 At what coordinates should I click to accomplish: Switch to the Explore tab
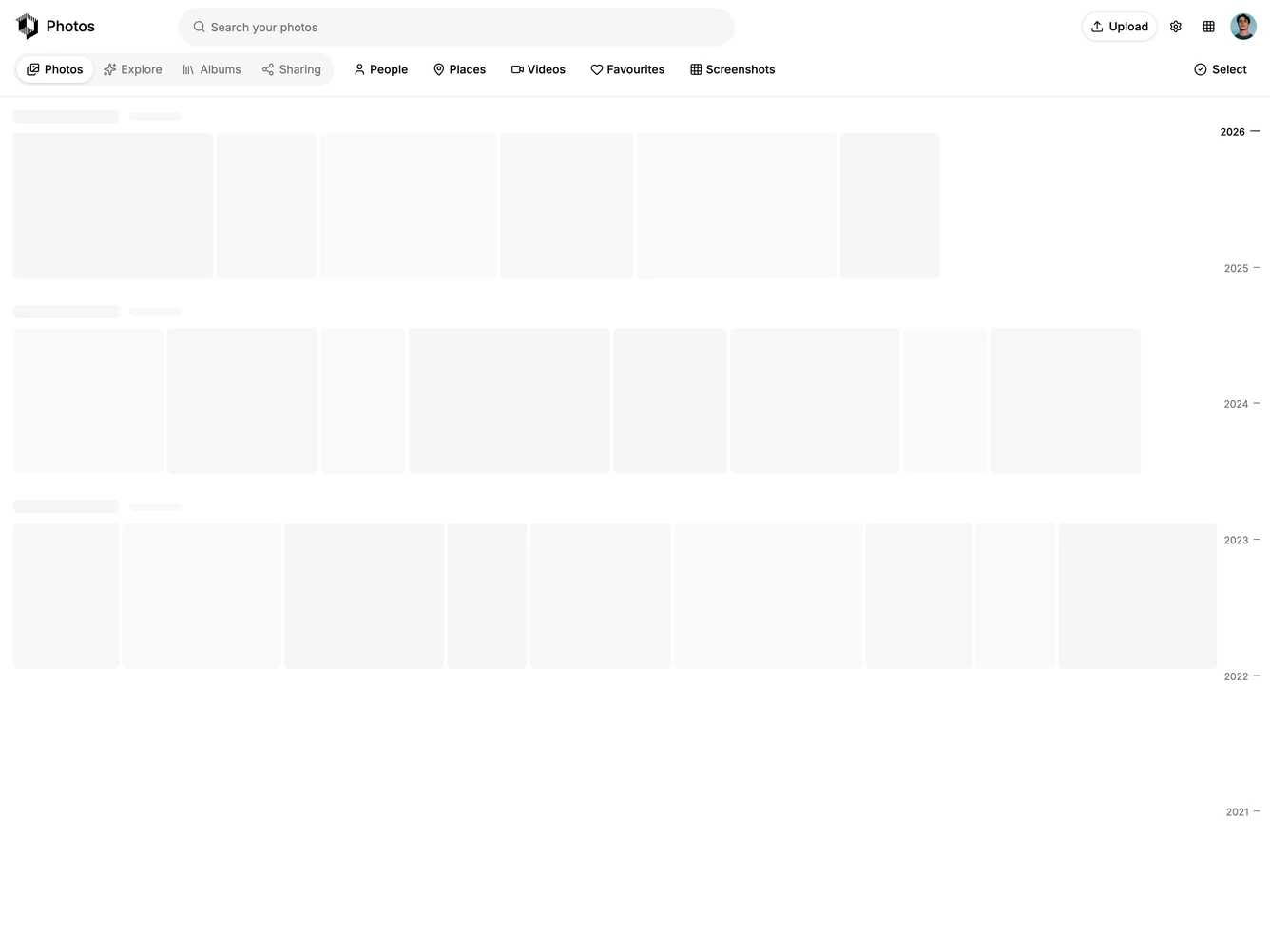(133, 69)
